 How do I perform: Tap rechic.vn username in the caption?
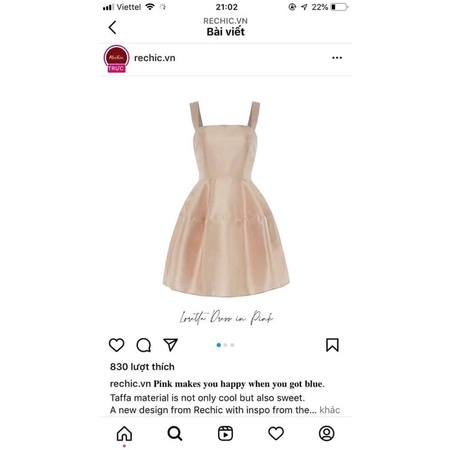(x=130, y=384)
